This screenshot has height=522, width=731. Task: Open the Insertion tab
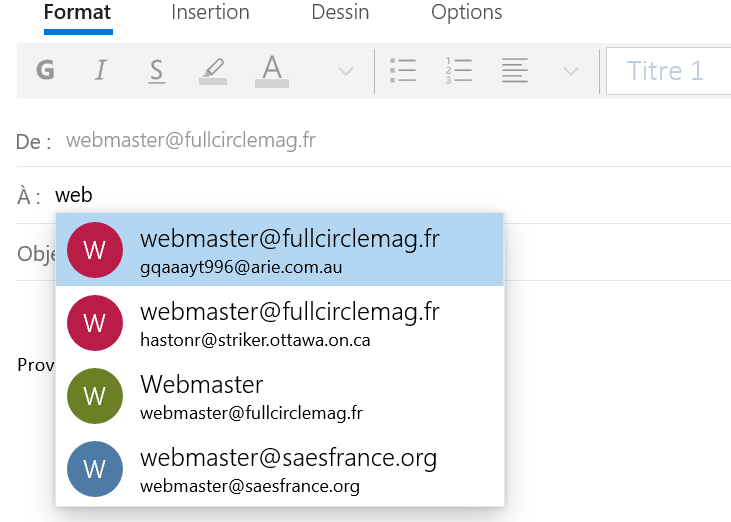click(210, 13)
